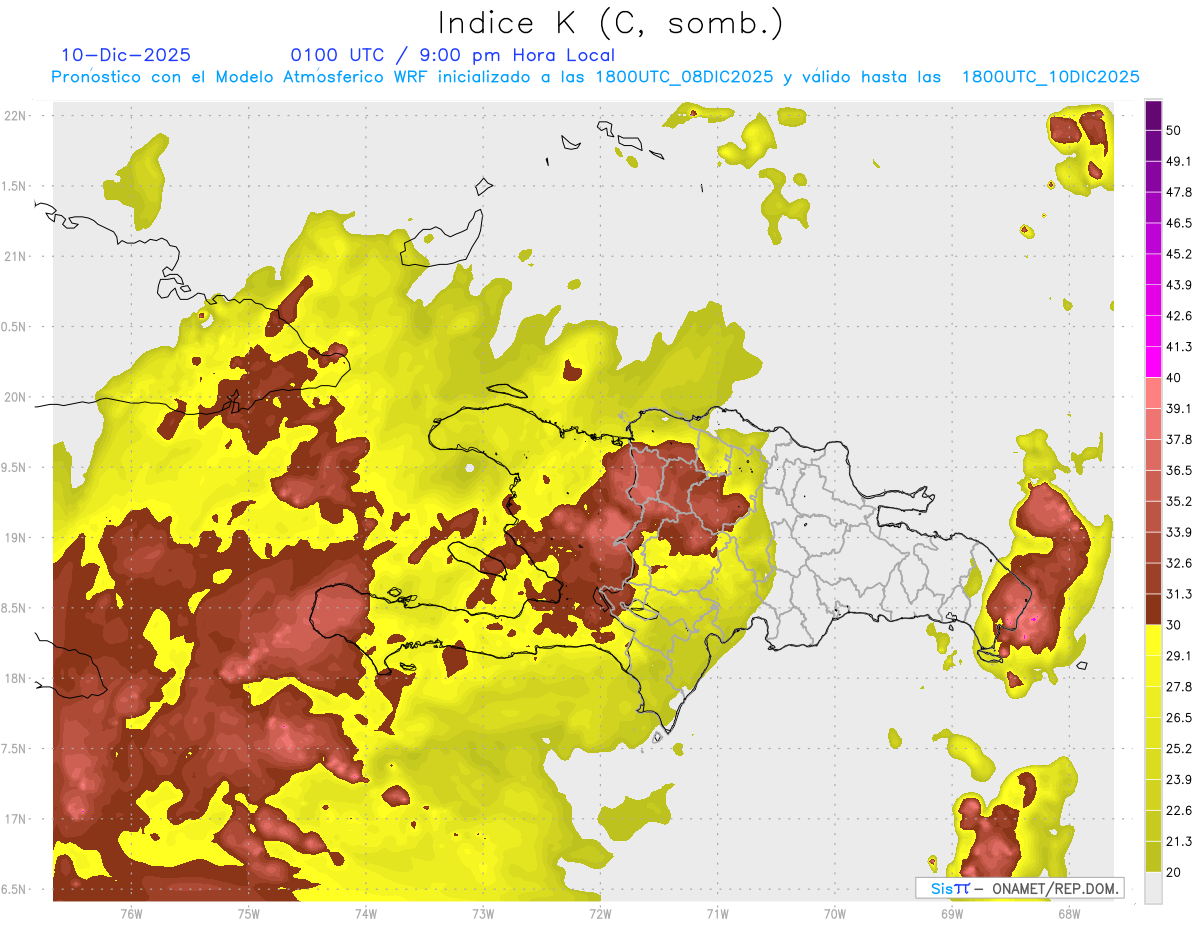Select the "49.1" colorbar value
The width and height of the screenshot is (1200, 927).
coord(1179,161)
